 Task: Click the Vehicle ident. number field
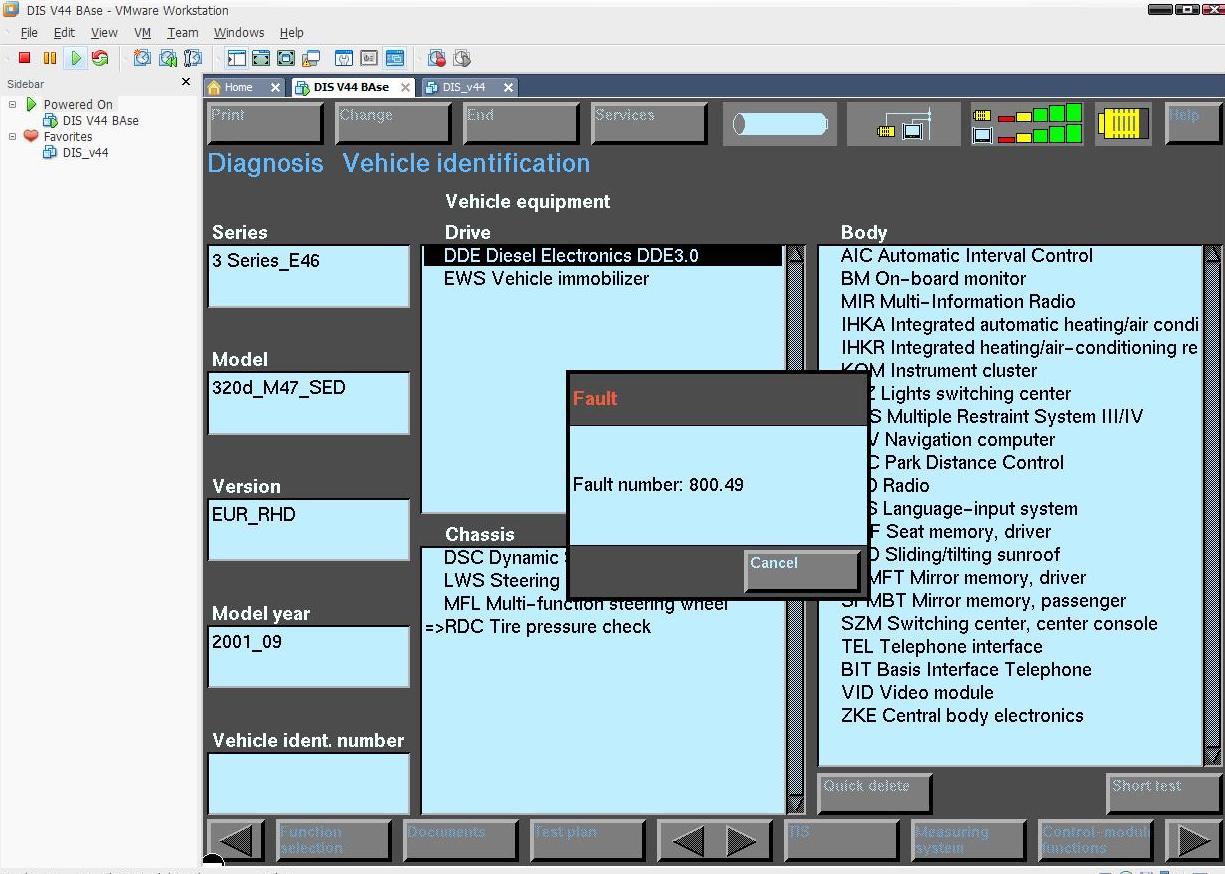tap(309, 784)
